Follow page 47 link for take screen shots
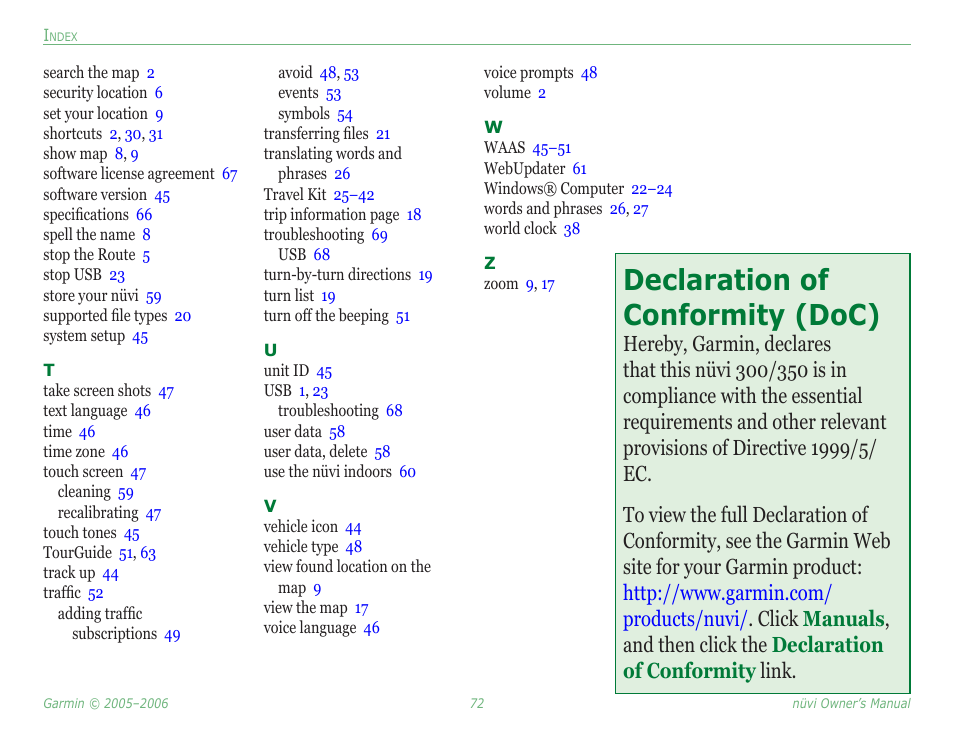 click(166, 392)
